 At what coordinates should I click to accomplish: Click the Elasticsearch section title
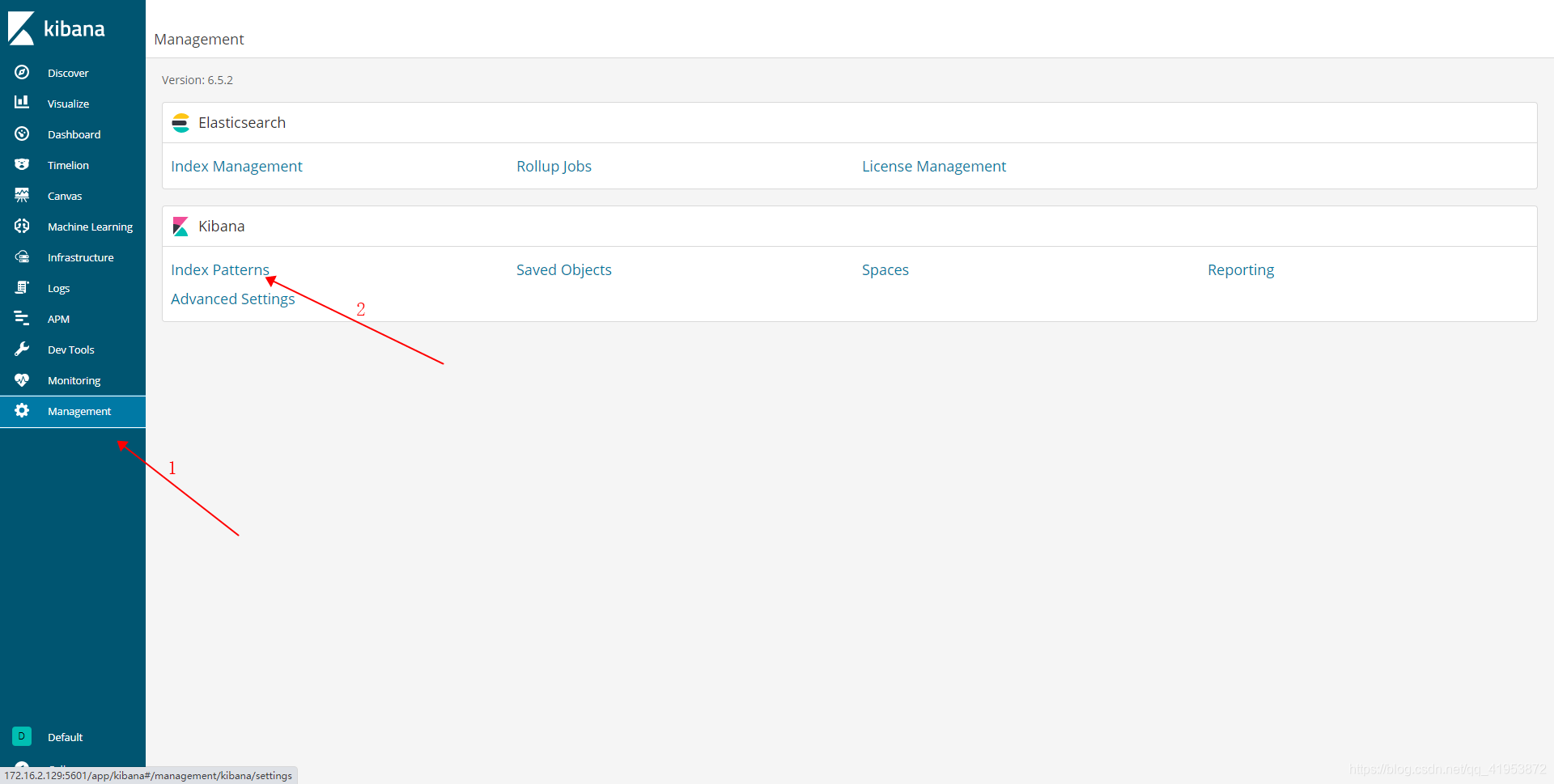pyautogui.click(x=242, y=123)
